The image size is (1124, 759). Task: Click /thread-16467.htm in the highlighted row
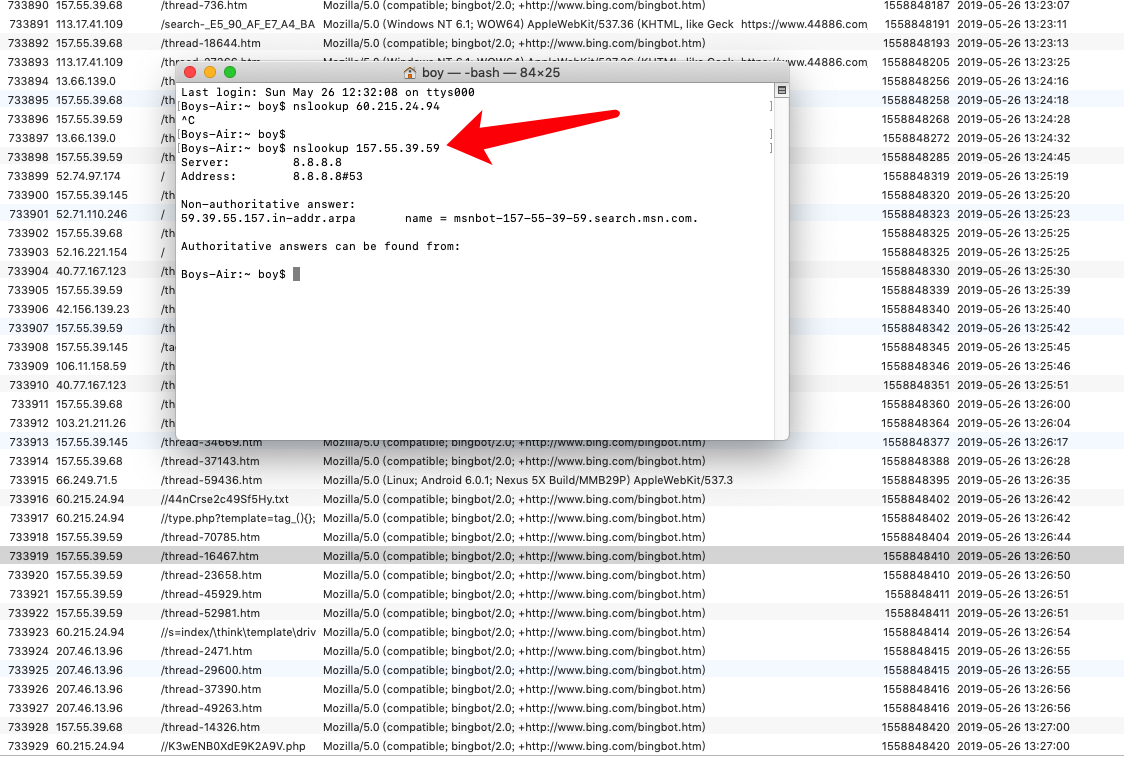[x=209, y=556]
